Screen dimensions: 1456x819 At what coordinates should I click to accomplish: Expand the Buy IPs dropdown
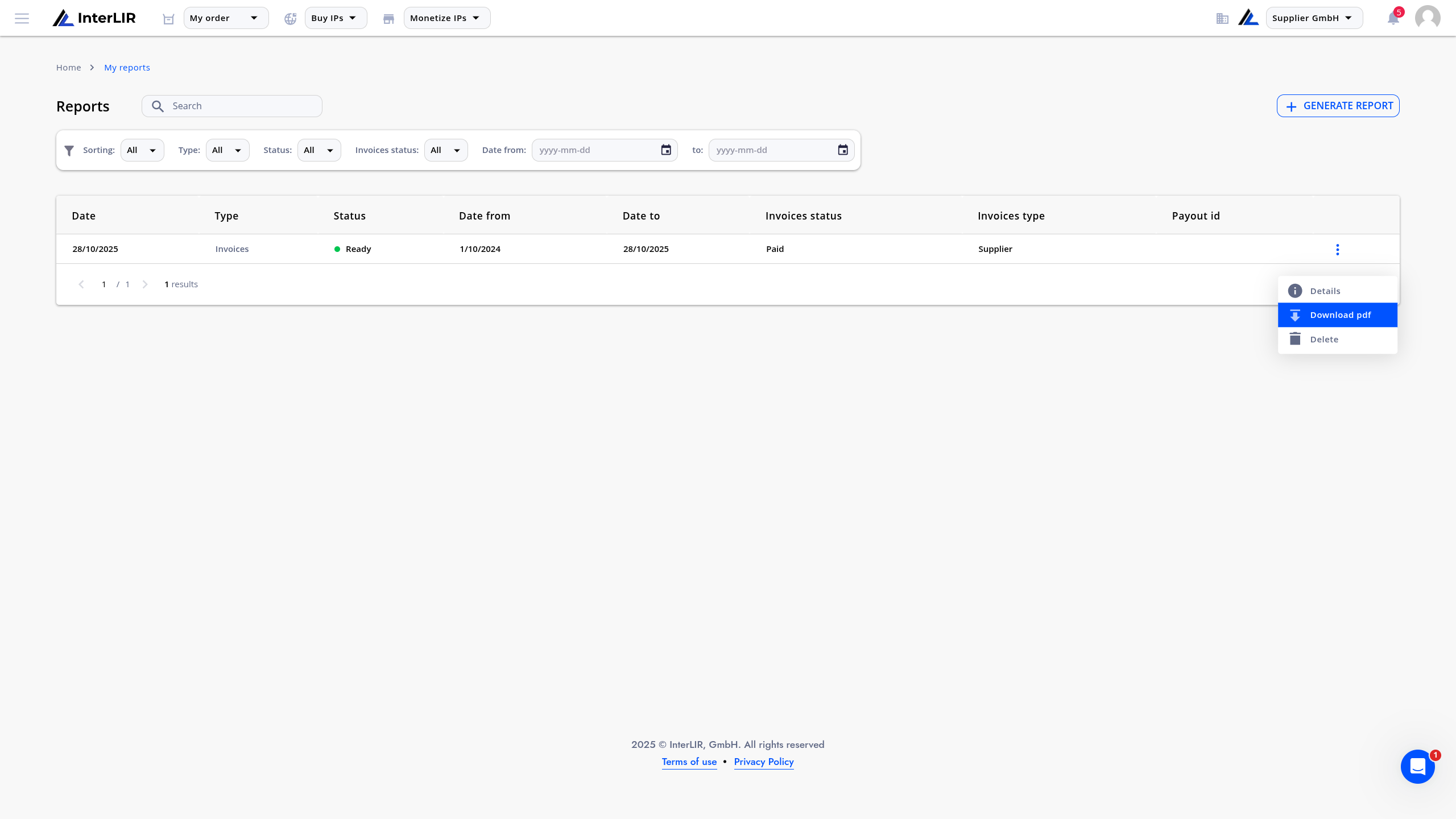point(336,18)
